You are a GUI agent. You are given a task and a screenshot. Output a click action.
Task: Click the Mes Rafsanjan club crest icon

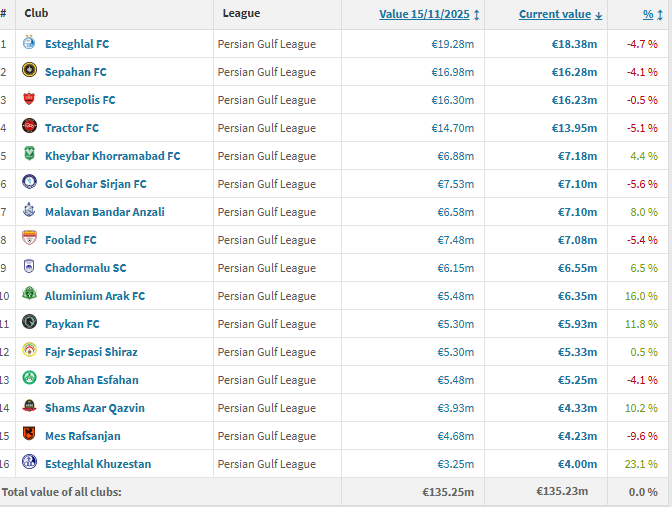[x=29, y=436]
